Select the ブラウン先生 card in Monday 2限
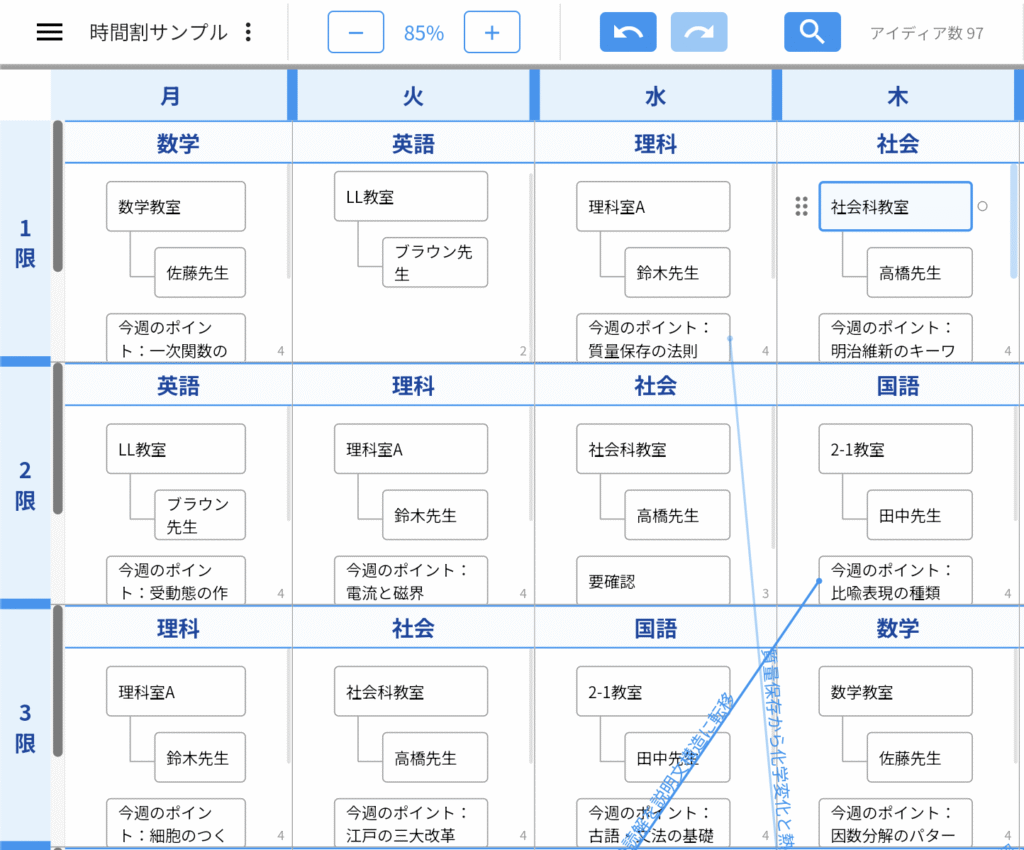 pos(200,514)
